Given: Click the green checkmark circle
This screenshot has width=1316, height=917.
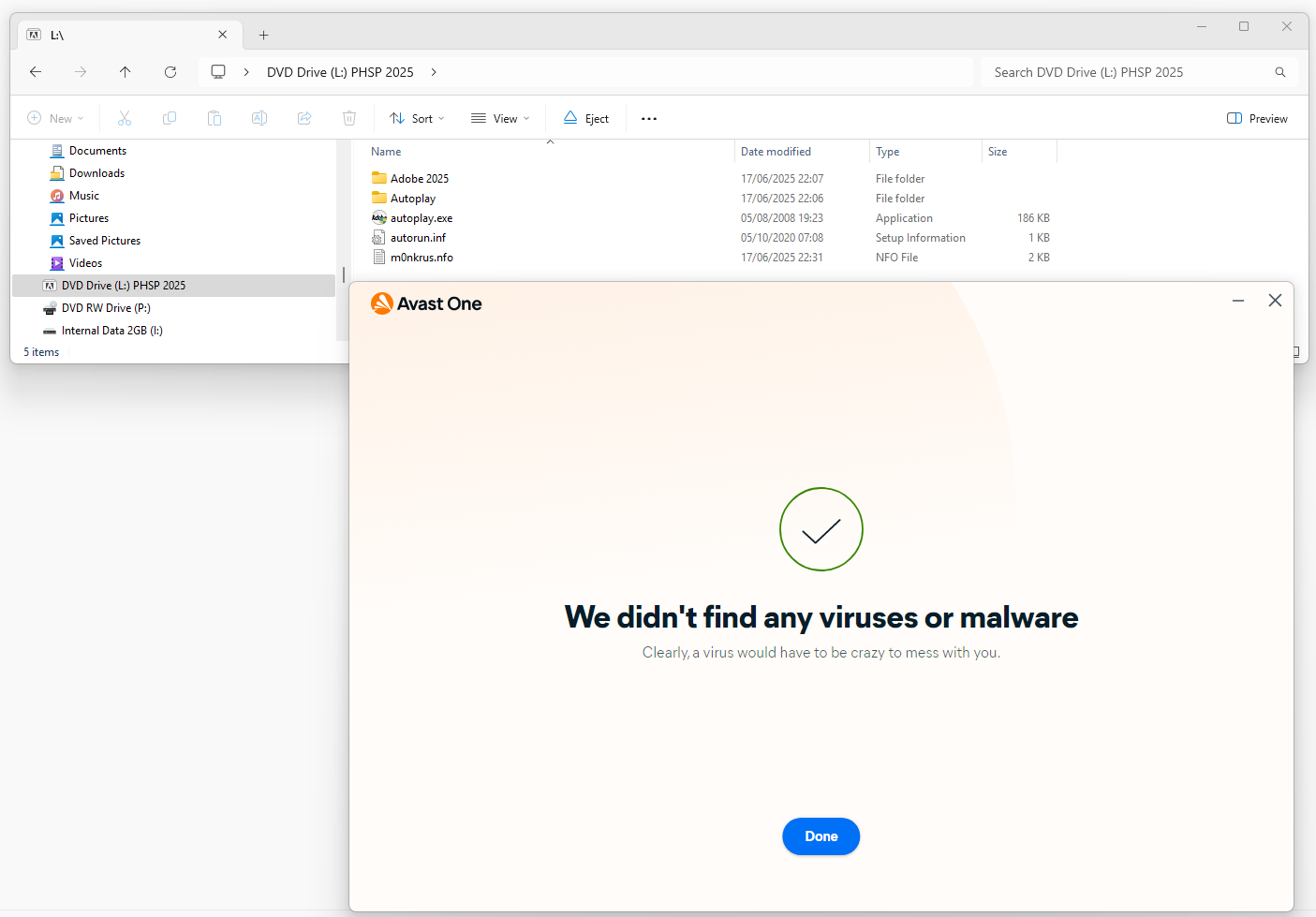Looking at the screenshot, I should click(x=821, y=529).
